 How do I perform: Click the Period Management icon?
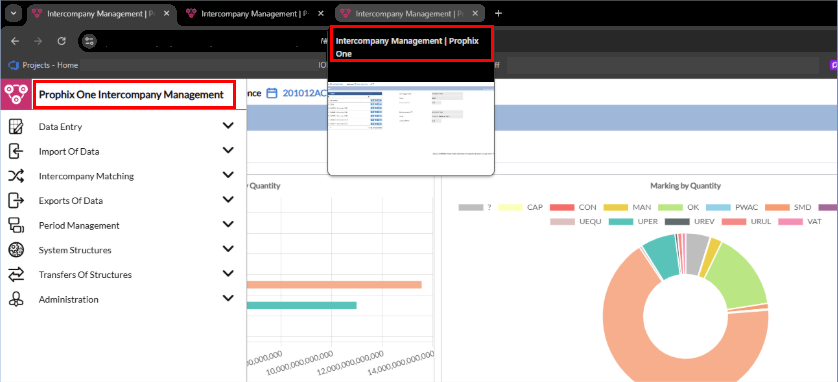coord(16,225)
